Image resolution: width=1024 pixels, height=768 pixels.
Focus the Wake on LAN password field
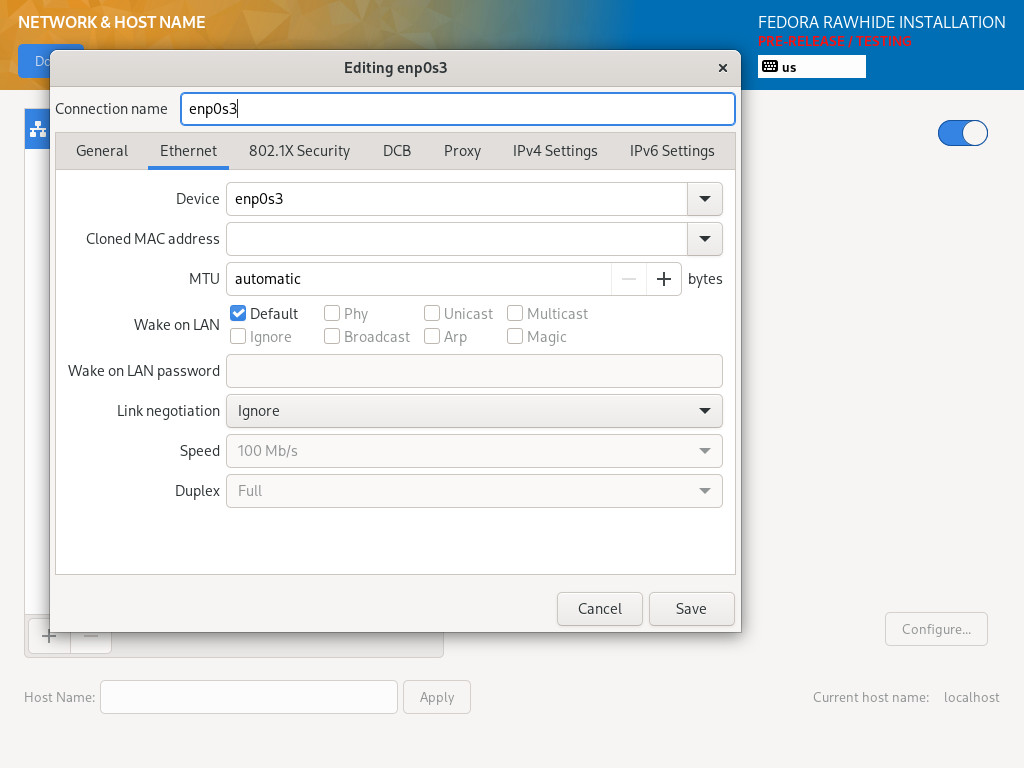pos(474,371)
